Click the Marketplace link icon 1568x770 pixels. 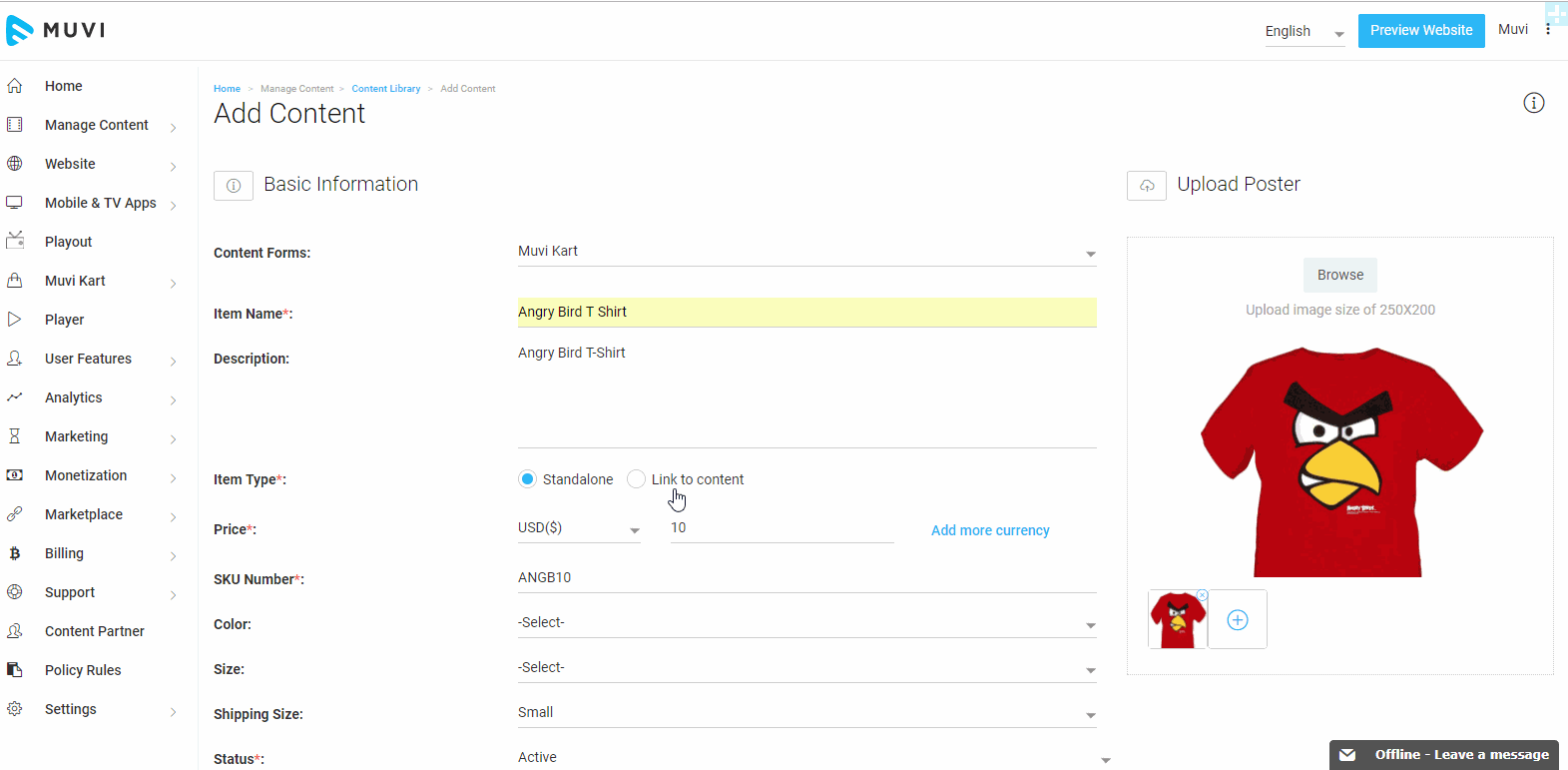(x=15, y=514)
